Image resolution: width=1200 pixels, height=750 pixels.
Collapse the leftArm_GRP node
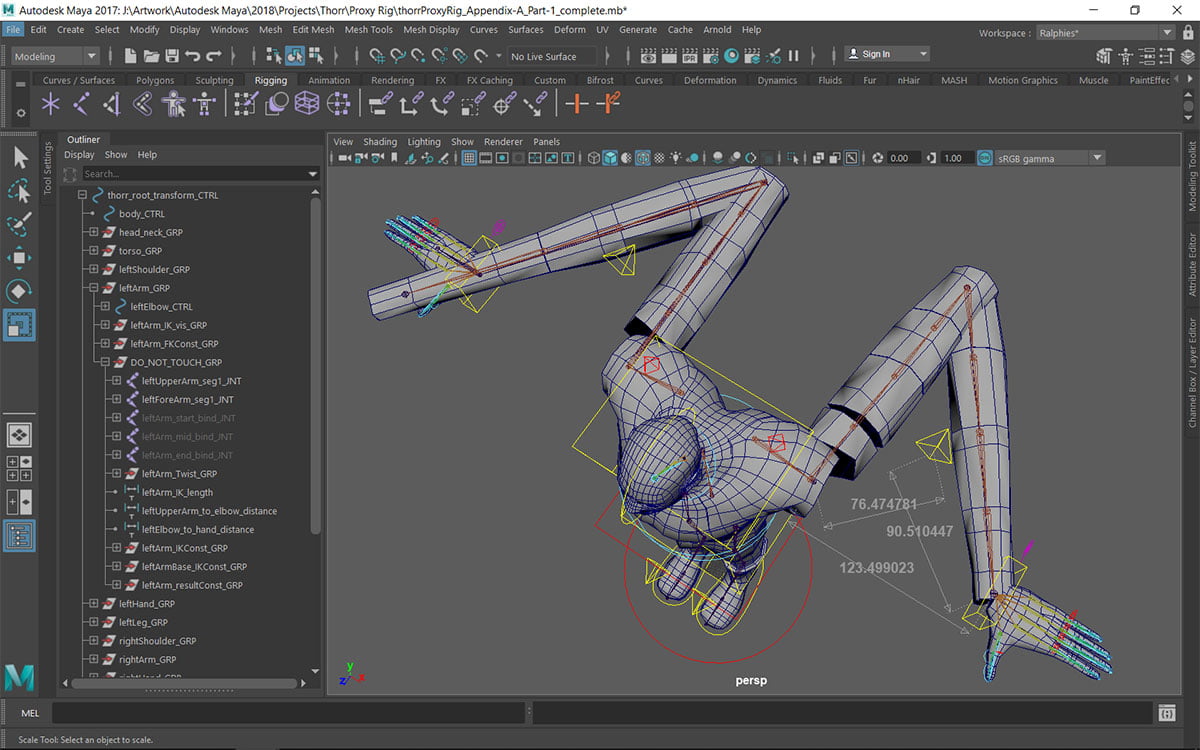click(x=94, y=288)
